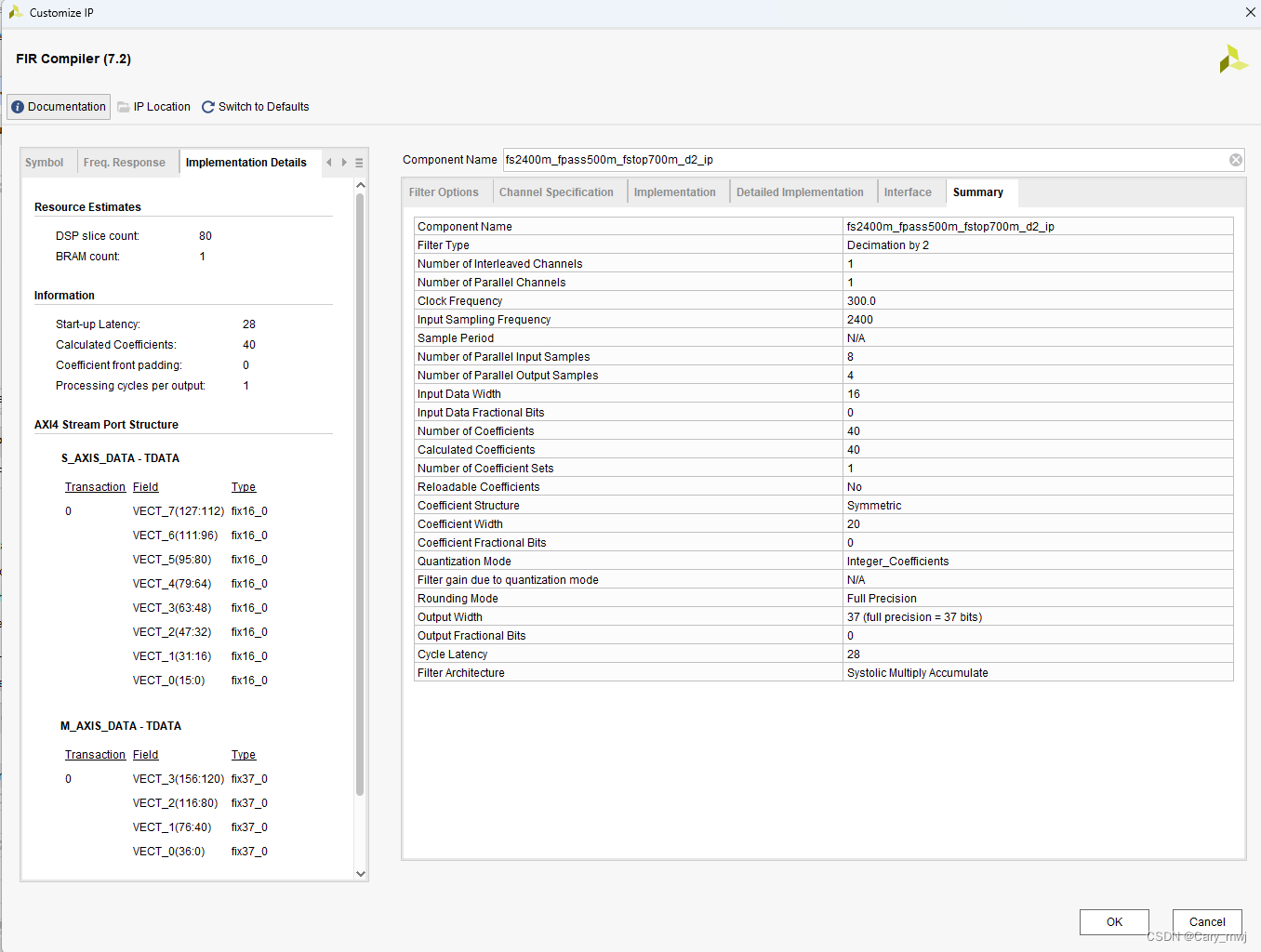Click the Transaction header under M_AXIS_DATA
Viewport: 1261px width, 952px height.
tap(95, 755)
